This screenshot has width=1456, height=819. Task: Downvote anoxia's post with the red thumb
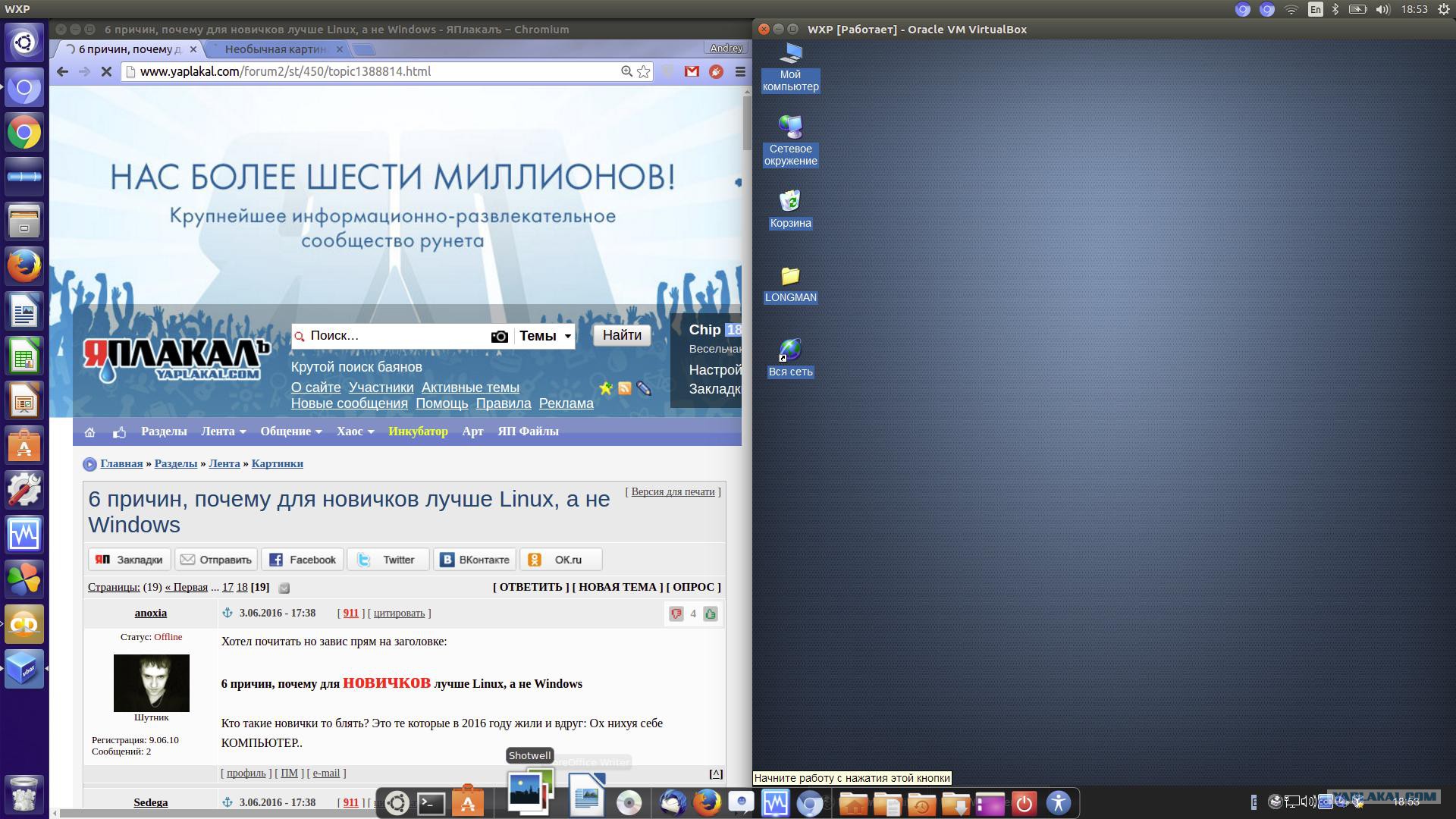(x=676, y=614)
